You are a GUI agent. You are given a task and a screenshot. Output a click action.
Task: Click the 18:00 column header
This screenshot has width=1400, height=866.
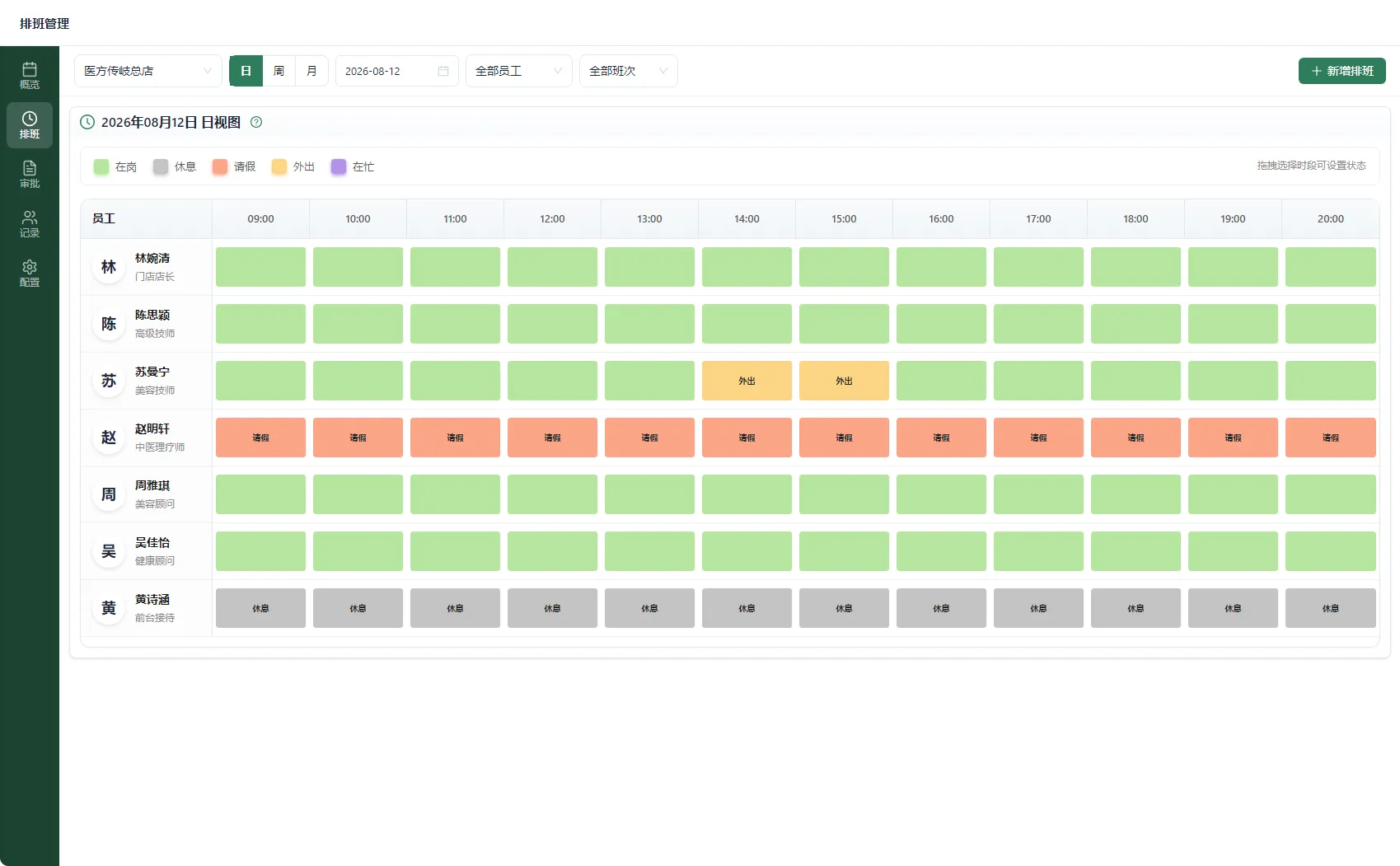[1135, 219]
